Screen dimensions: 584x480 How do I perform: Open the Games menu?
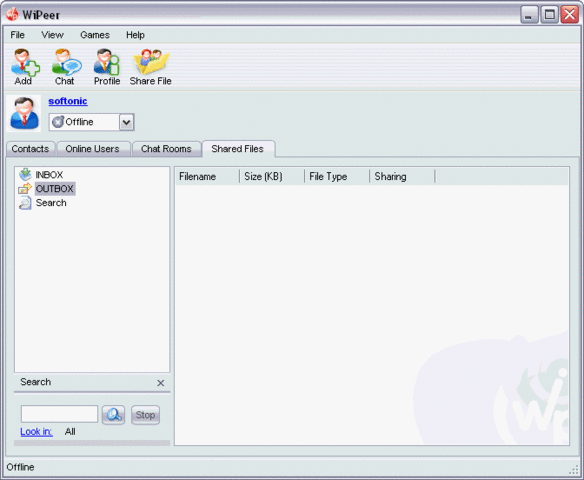95,35
